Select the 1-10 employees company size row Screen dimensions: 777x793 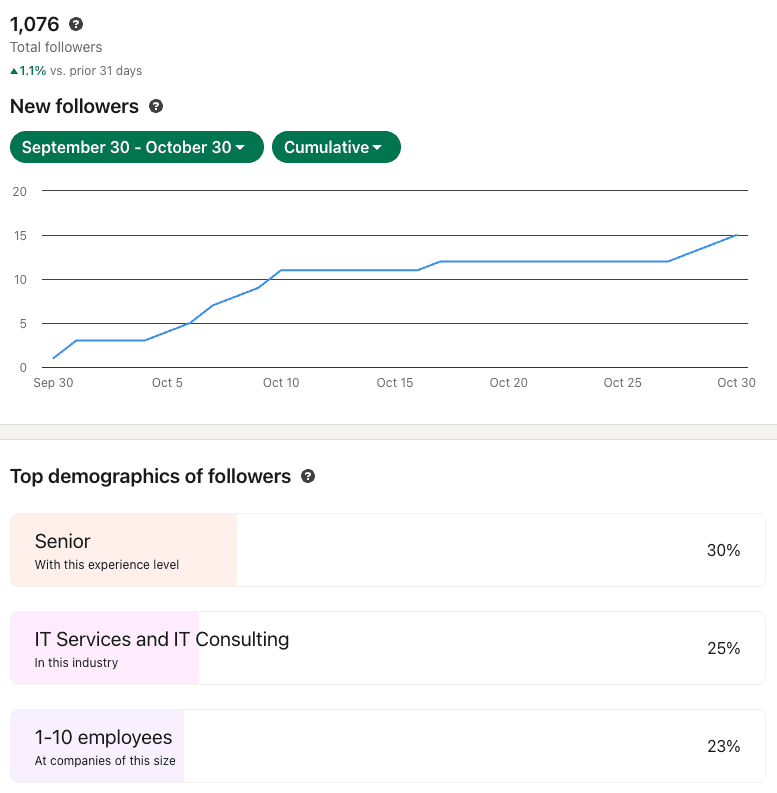coord(387,746)
